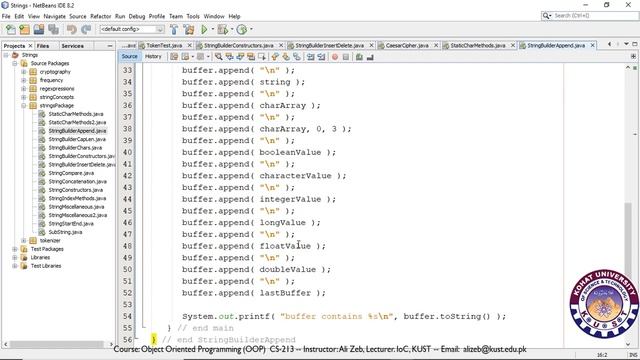
Task: Click the Find Selection magnifier icon in editor toolbar
Action: [219, 57]
